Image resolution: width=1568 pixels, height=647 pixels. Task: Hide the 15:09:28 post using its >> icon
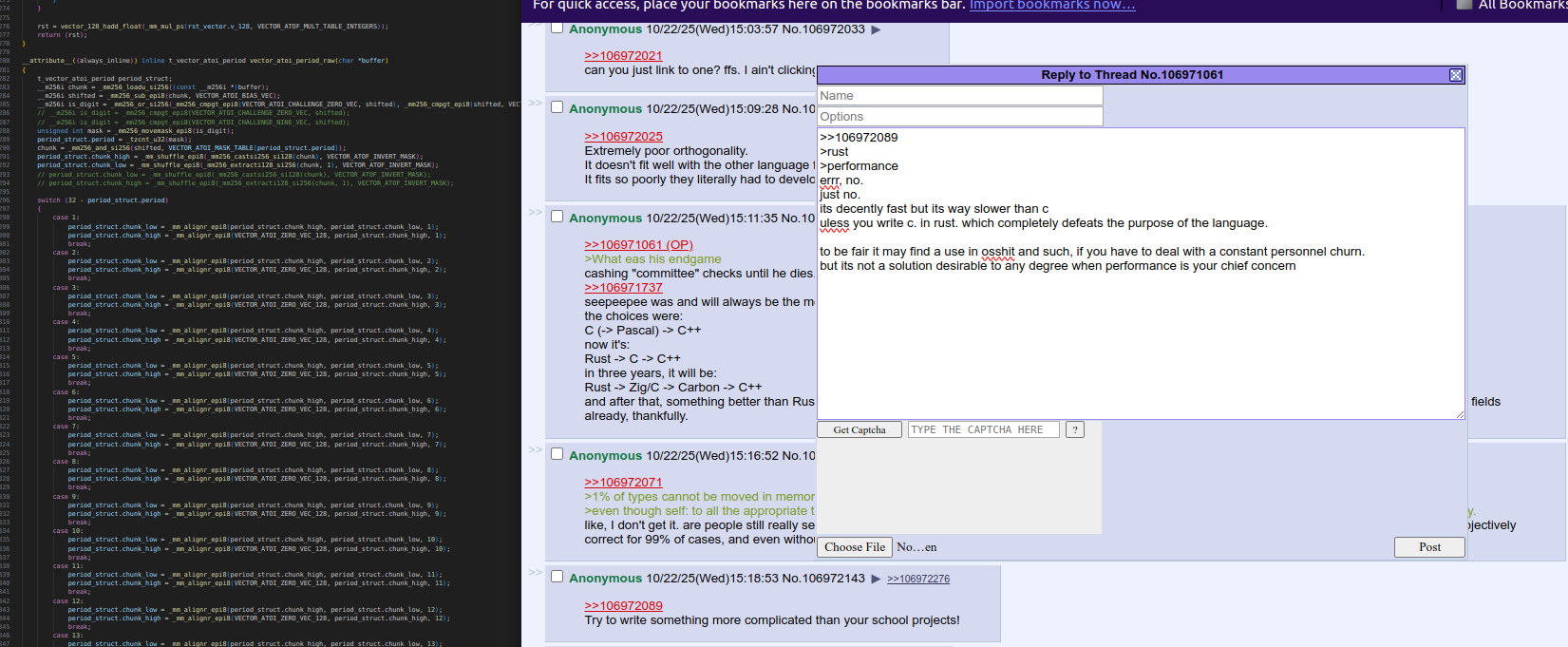536,103
